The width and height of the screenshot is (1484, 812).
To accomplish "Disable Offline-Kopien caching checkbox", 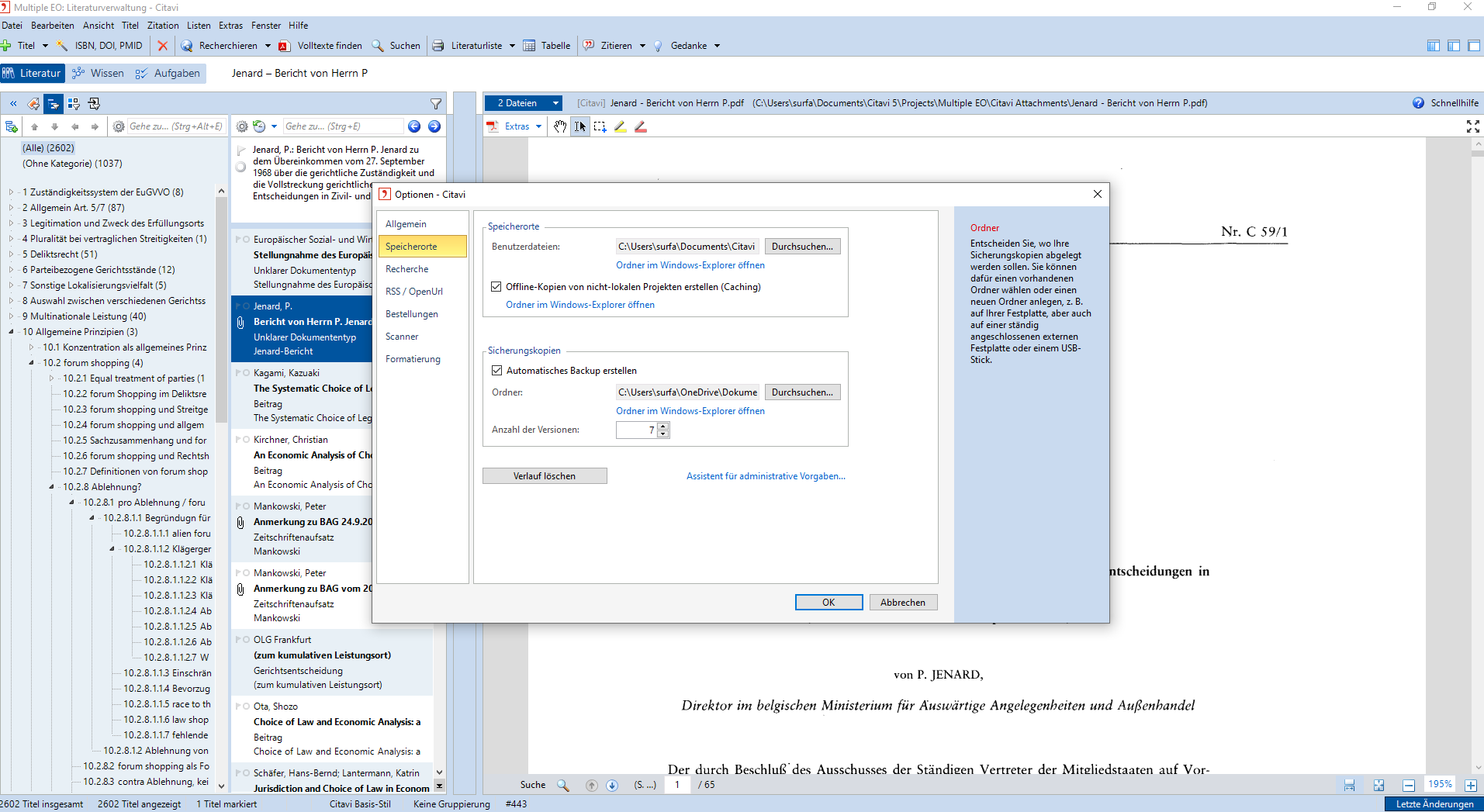I will click(x=496, y=287).
